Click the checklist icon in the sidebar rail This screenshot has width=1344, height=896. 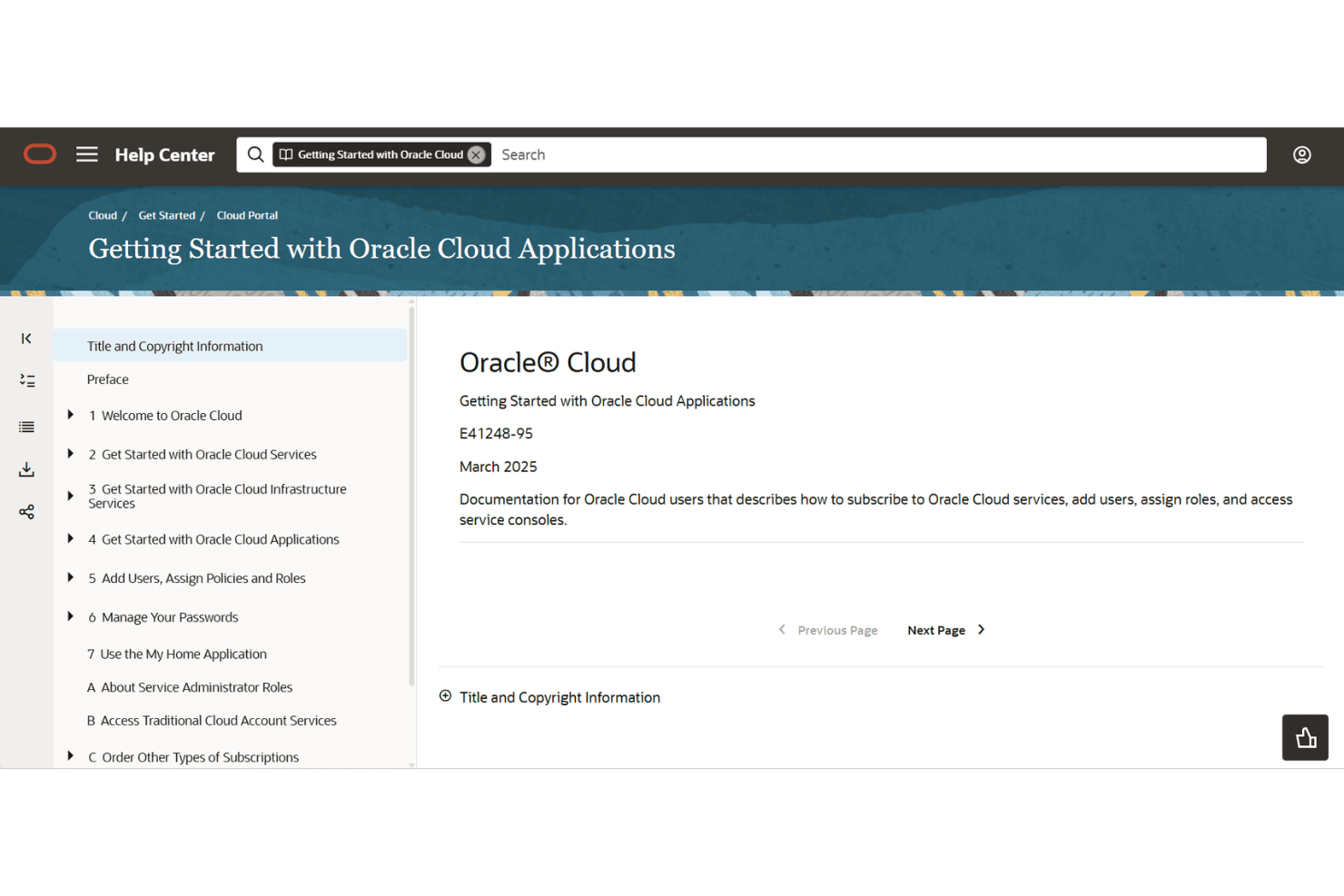[27, 381]
